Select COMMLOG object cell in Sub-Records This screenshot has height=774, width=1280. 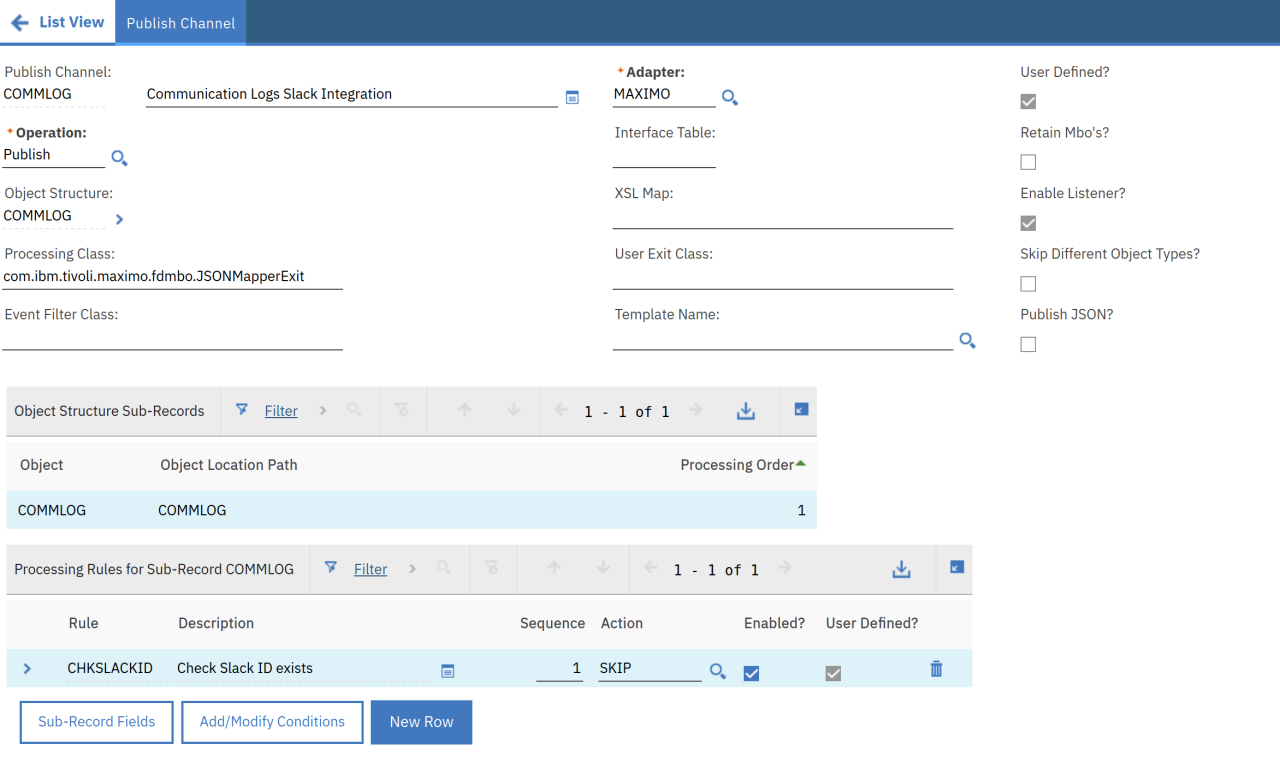coord(52,510)
